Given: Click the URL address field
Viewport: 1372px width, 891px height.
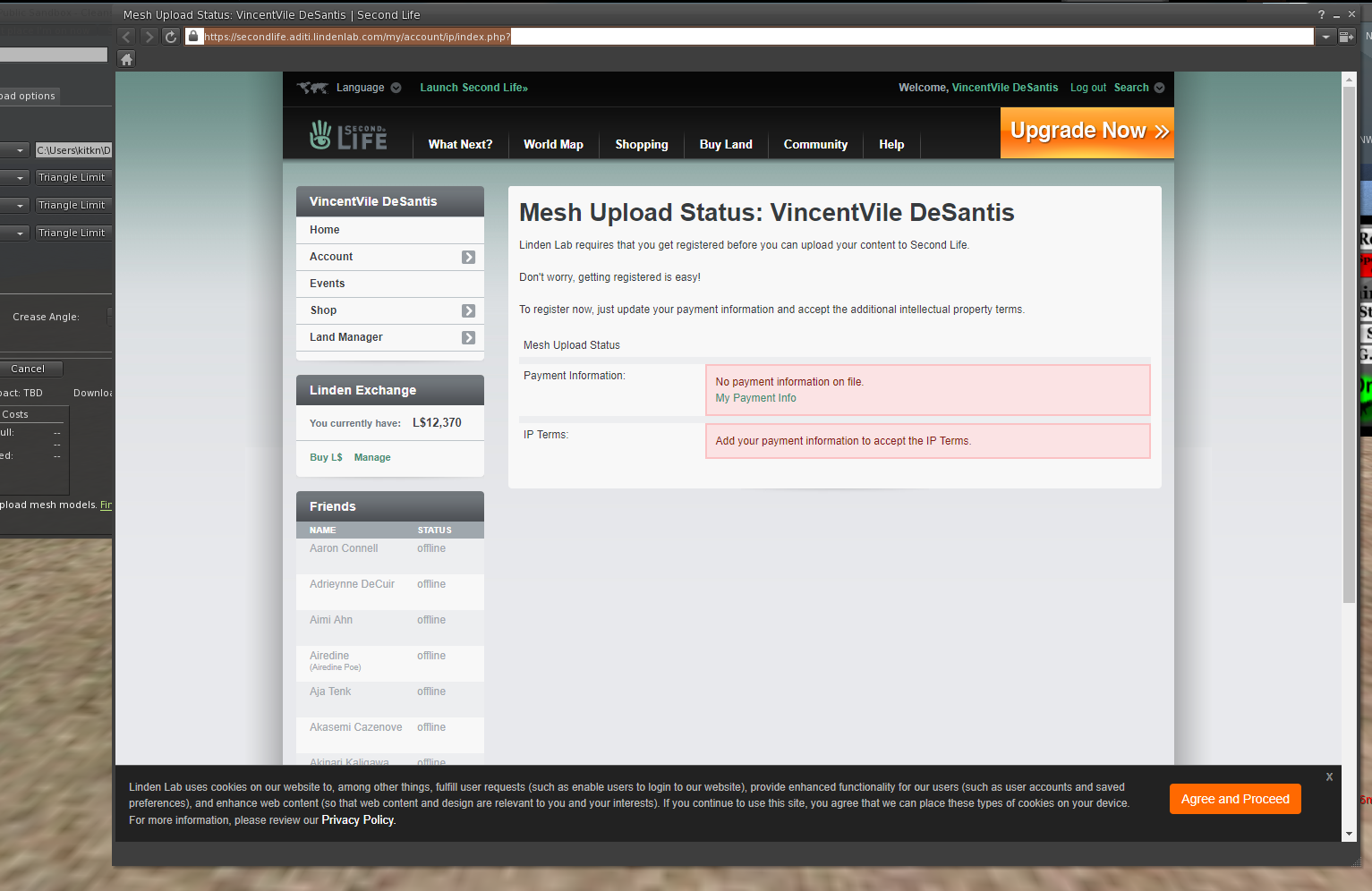Looking at the screenshot, I should (758, 37).
